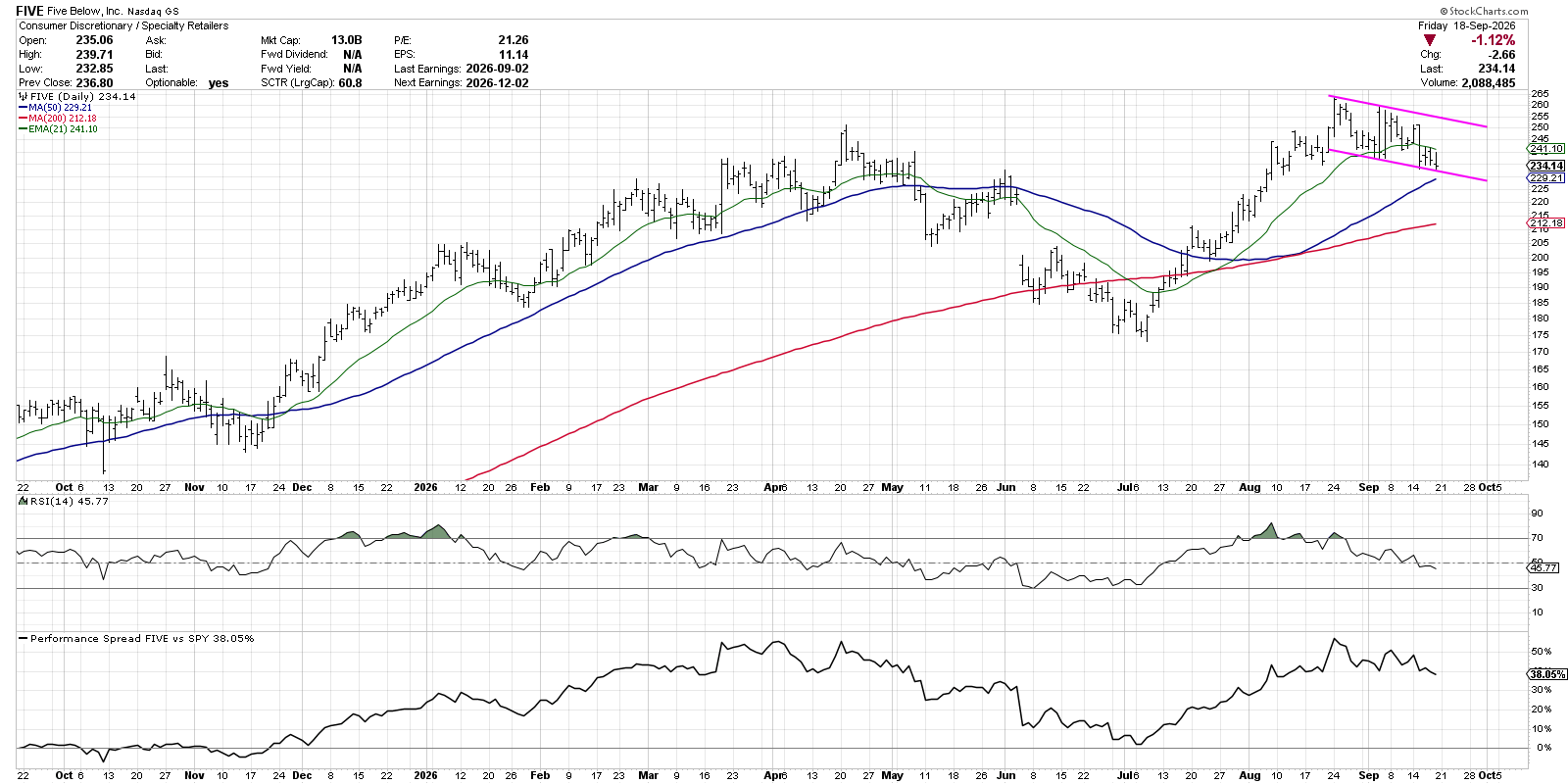
Task: Click the Friday 18-Sep-2026 date
Action: (1466, 25)
